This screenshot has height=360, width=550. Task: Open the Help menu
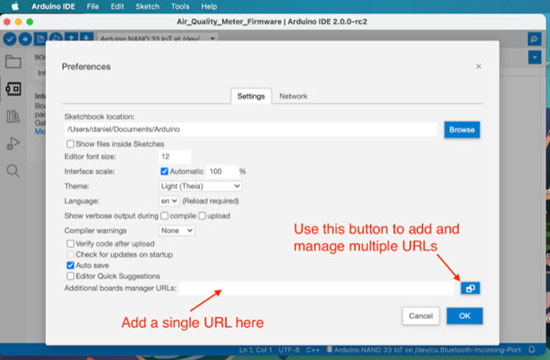point(209,6)
